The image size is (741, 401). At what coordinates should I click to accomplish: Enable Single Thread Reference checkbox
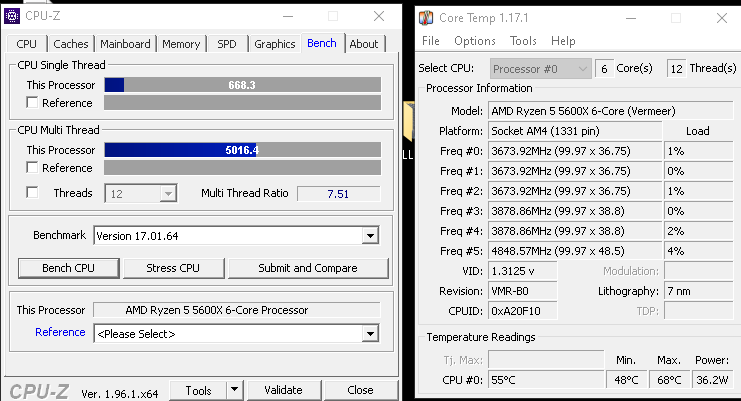click(x=32, y=102)
